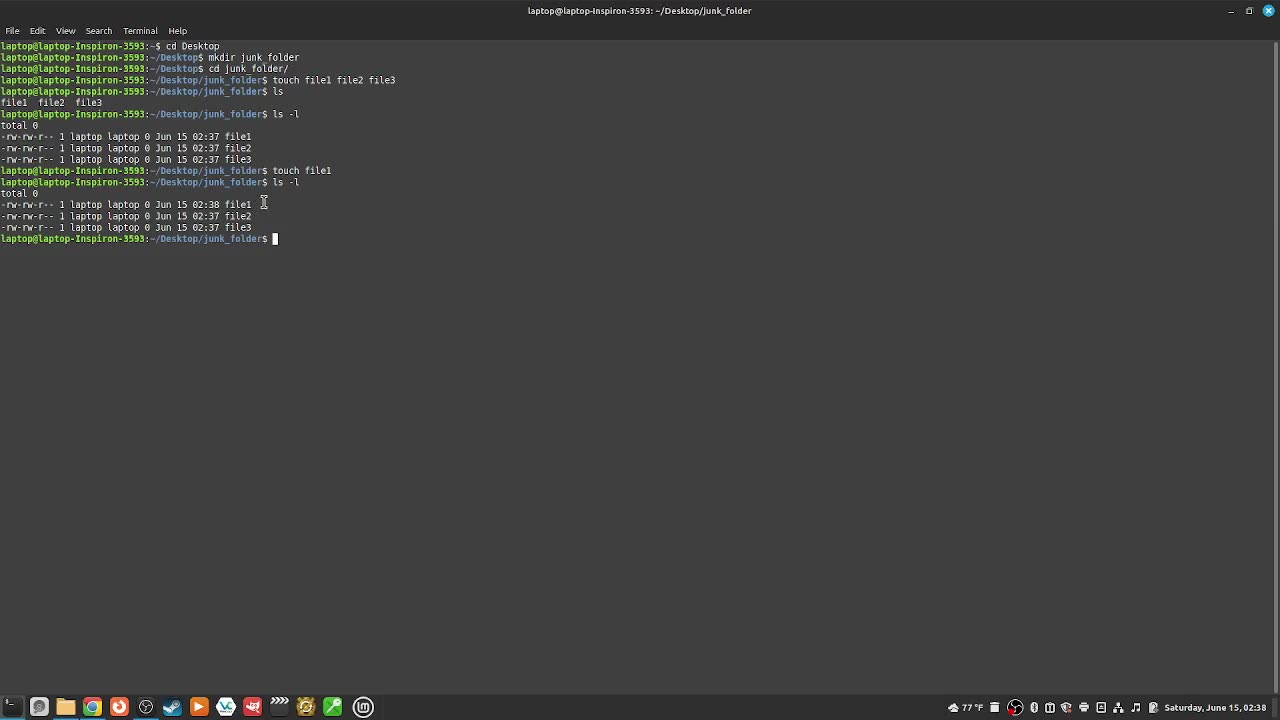This screenshot has width=1280, height=720.
Task: Open the Help menu
Action: 177,31
